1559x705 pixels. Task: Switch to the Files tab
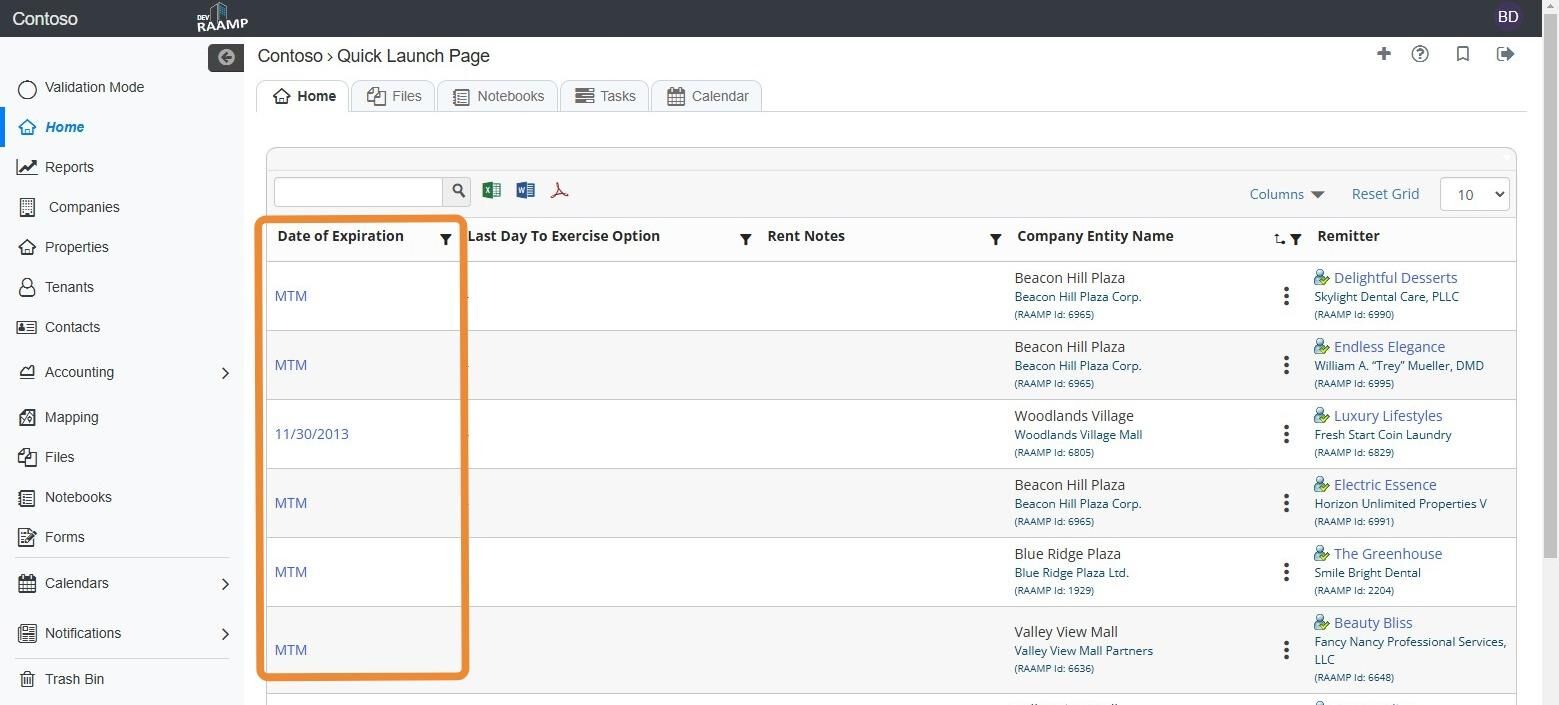[393, 96]
